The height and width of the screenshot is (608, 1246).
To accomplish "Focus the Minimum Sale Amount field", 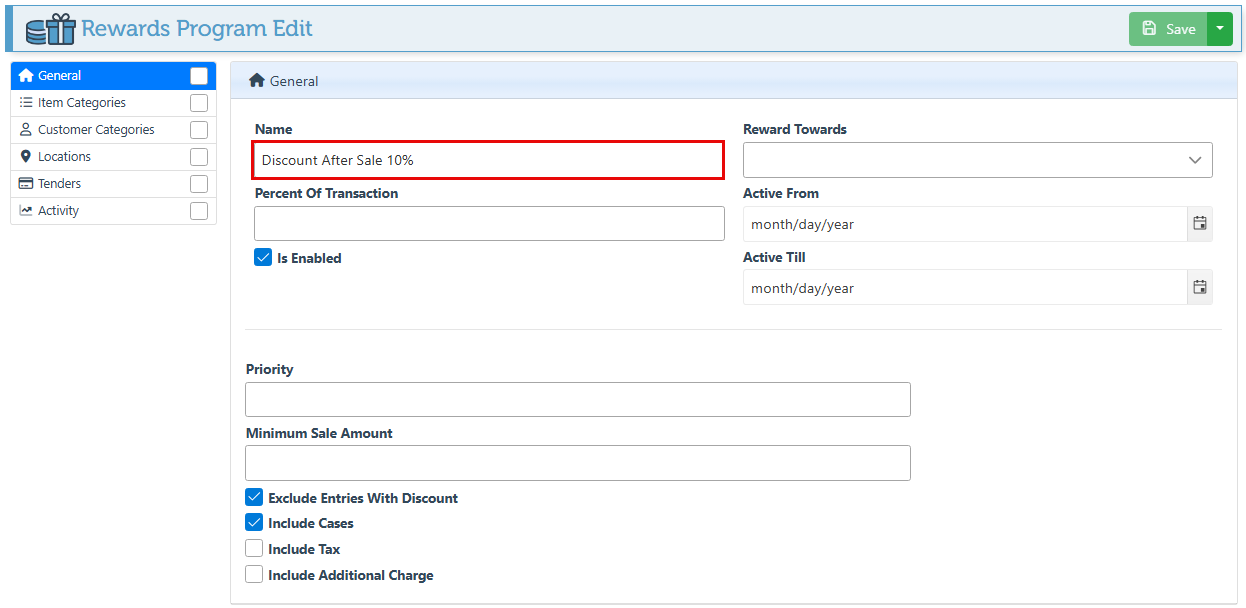I will (577, 463).
